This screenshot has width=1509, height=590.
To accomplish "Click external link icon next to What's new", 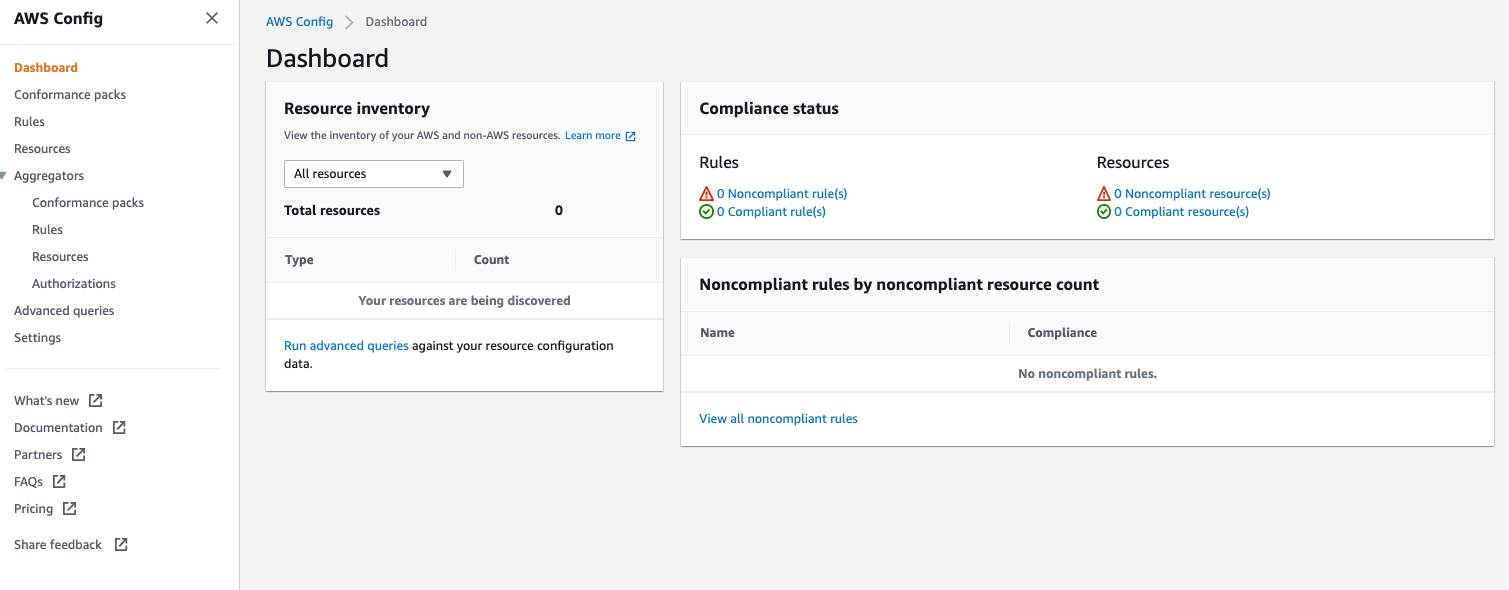I will (x=96, y=400).
